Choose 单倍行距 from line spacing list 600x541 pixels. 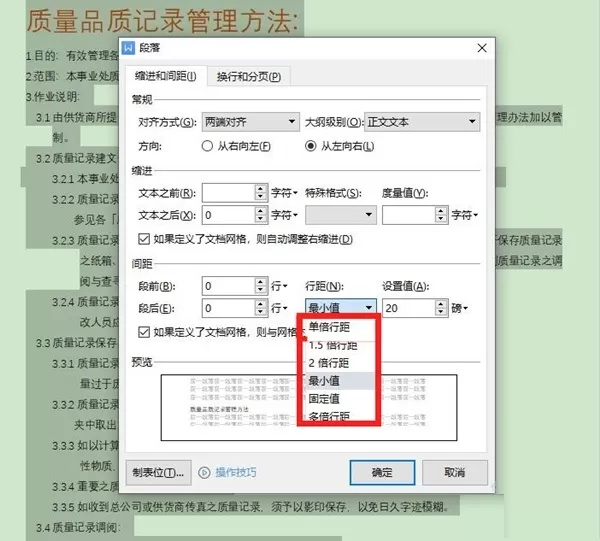(x=339, y=327)
